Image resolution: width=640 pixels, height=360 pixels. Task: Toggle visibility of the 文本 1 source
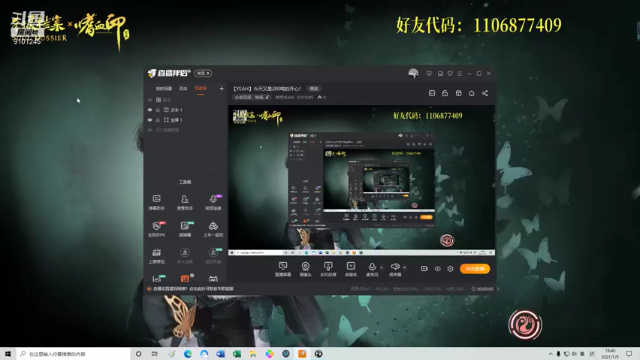(150, 110)
